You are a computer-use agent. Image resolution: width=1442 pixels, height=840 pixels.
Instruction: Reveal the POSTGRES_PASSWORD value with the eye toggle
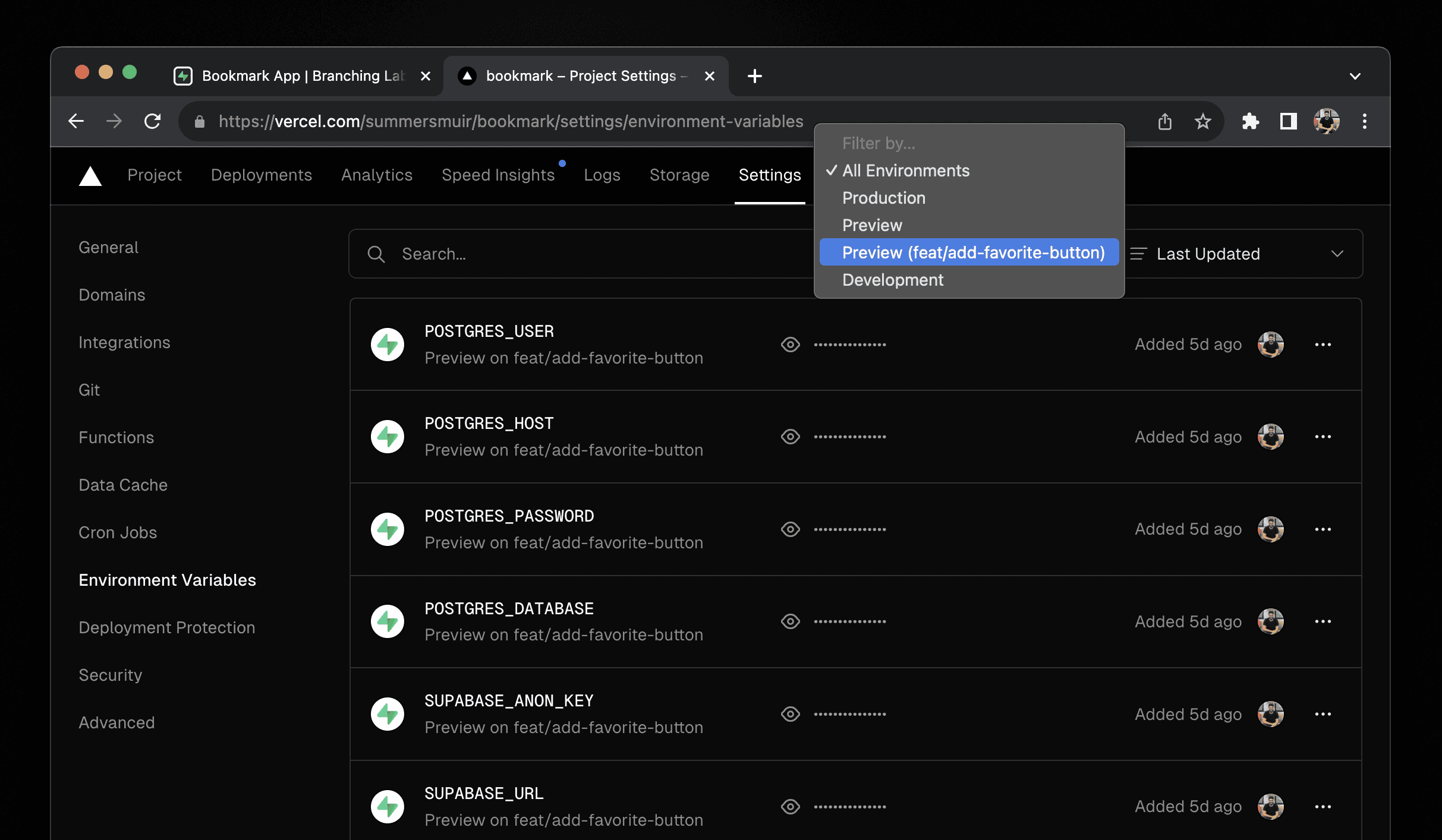pyautogui.click(x=791, y=529)
